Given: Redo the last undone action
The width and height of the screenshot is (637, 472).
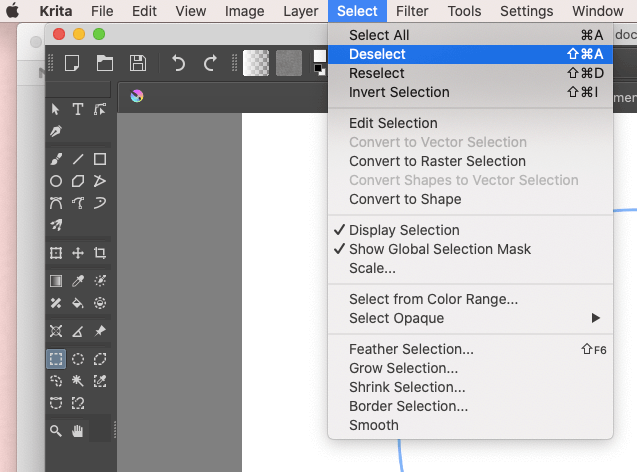Looking at the screenshot, I should pos(210,63).
